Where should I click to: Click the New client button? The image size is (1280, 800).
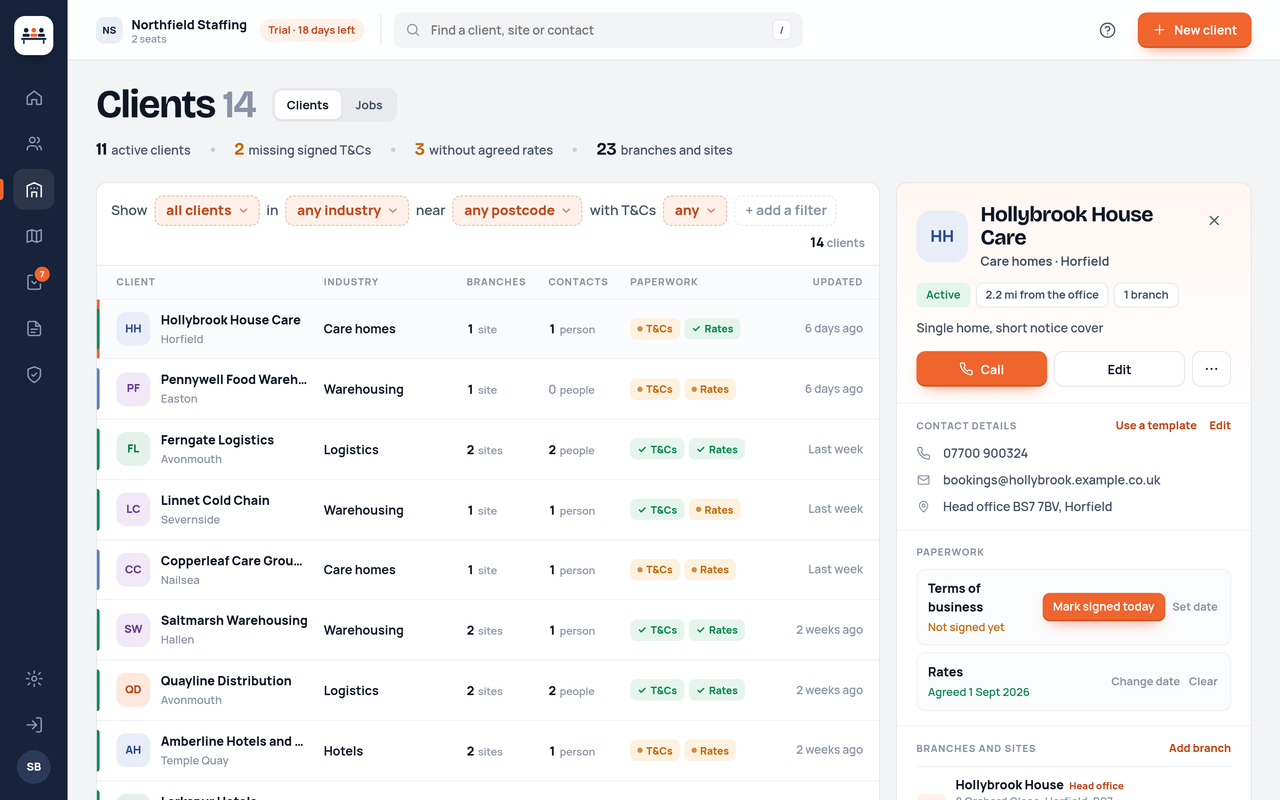1194,30
